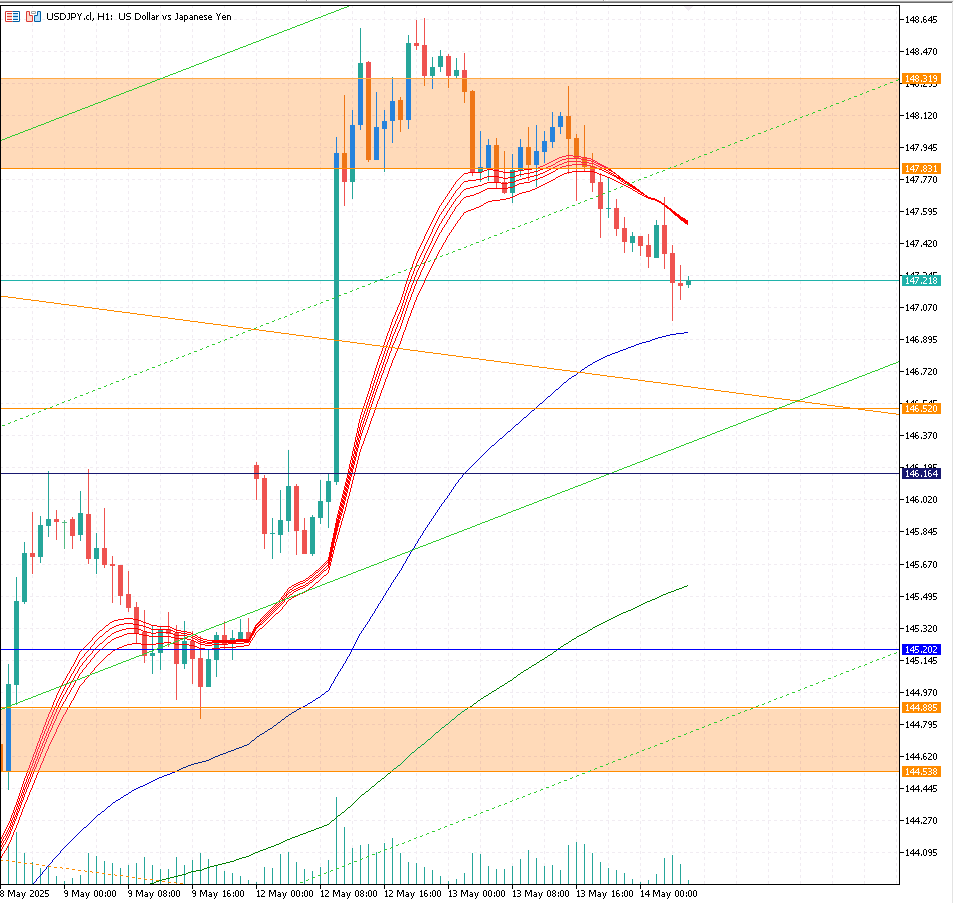Click the 145.845 value on price axis
Viewport: 954px width, 903px height.
click(x=921, y=532)
